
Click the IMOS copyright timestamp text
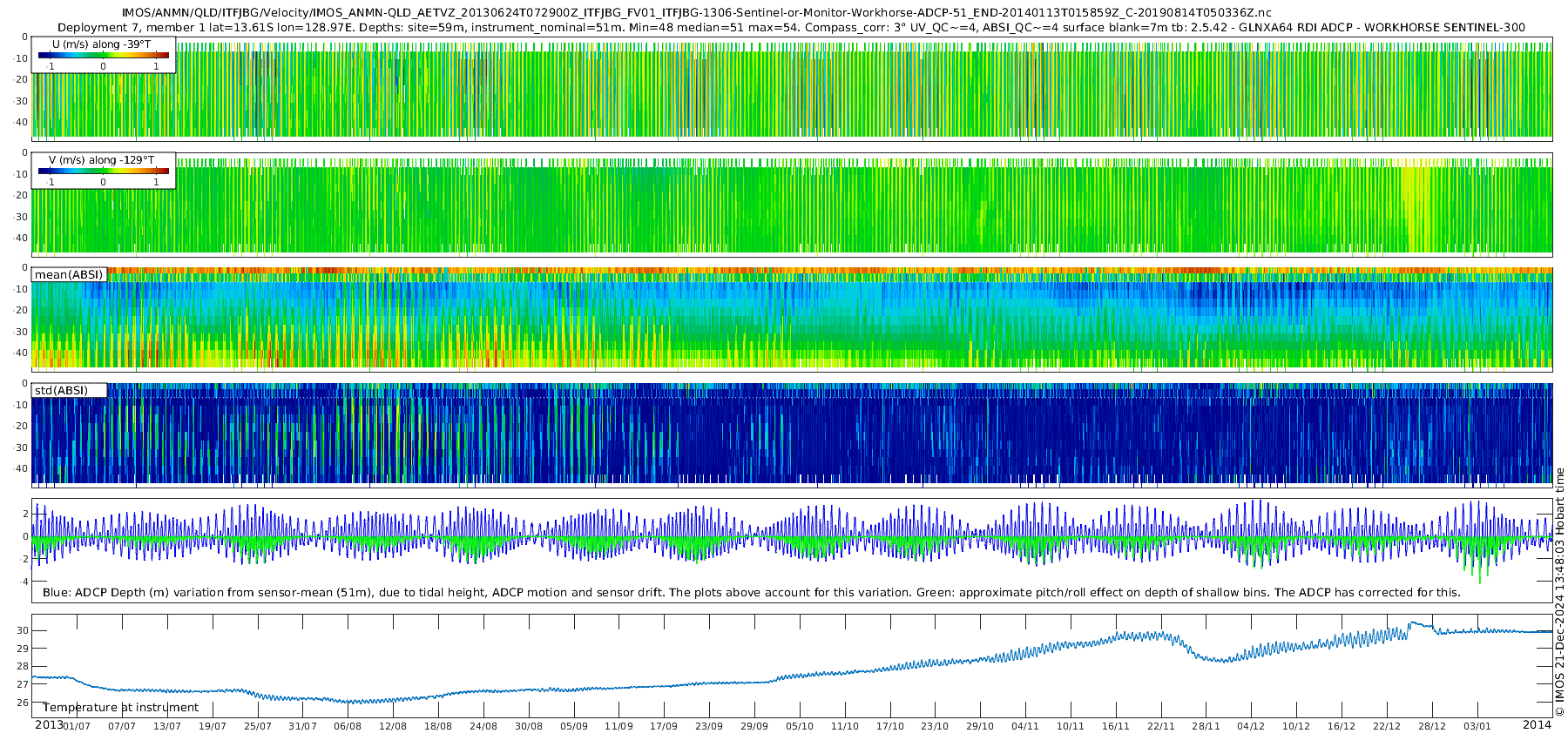point(1559,601)
